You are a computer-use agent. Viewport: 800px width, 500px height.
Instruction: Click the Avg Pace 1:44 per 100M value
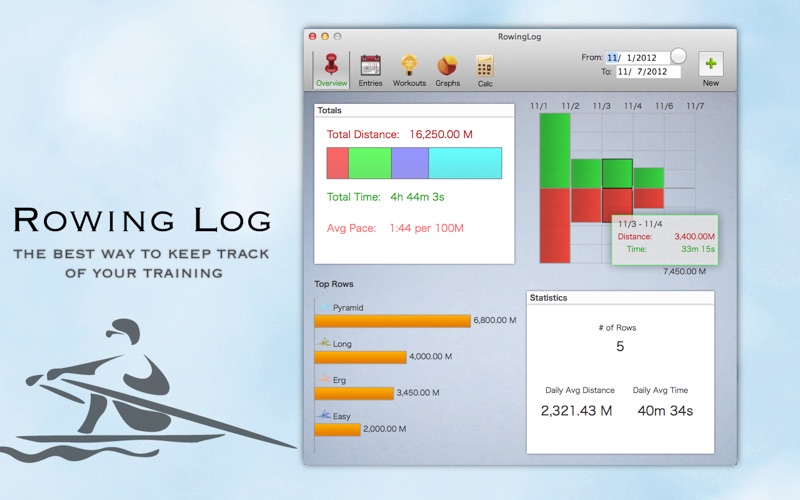pos(426,228)
